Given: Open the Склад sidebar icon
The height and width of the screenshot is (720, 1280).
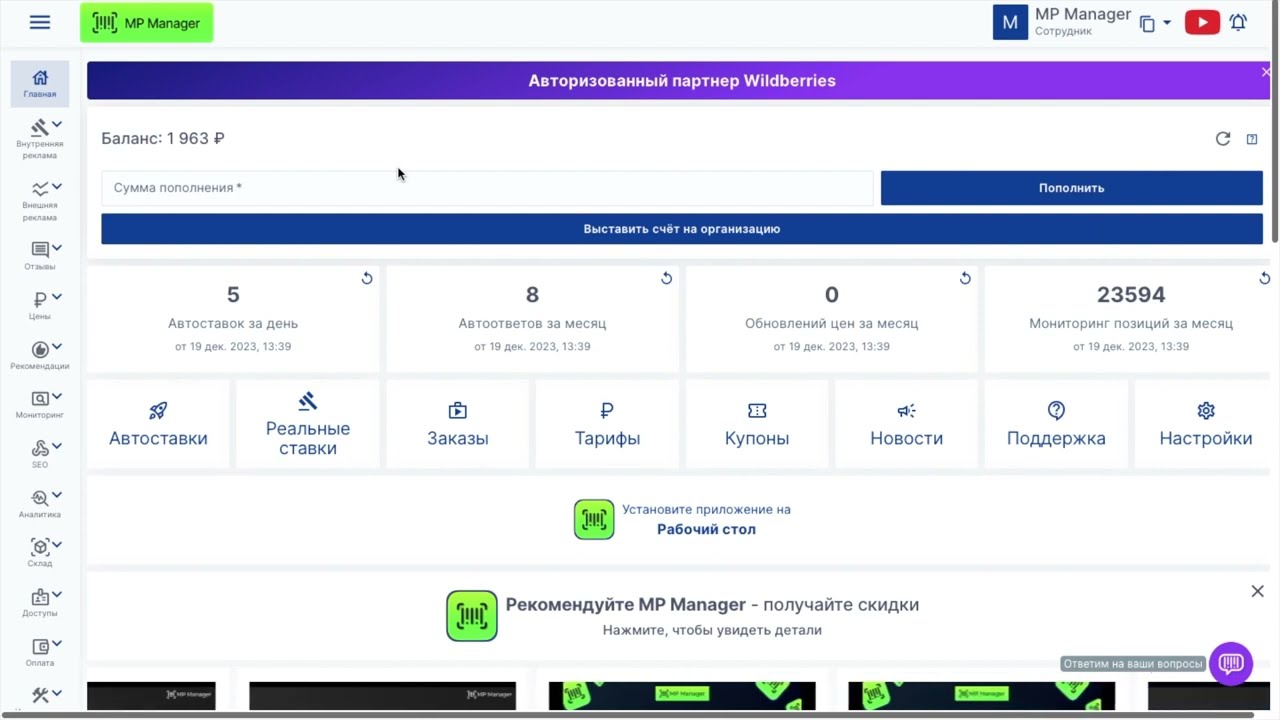Looking at the screenshot, I should tap(40, 547).
